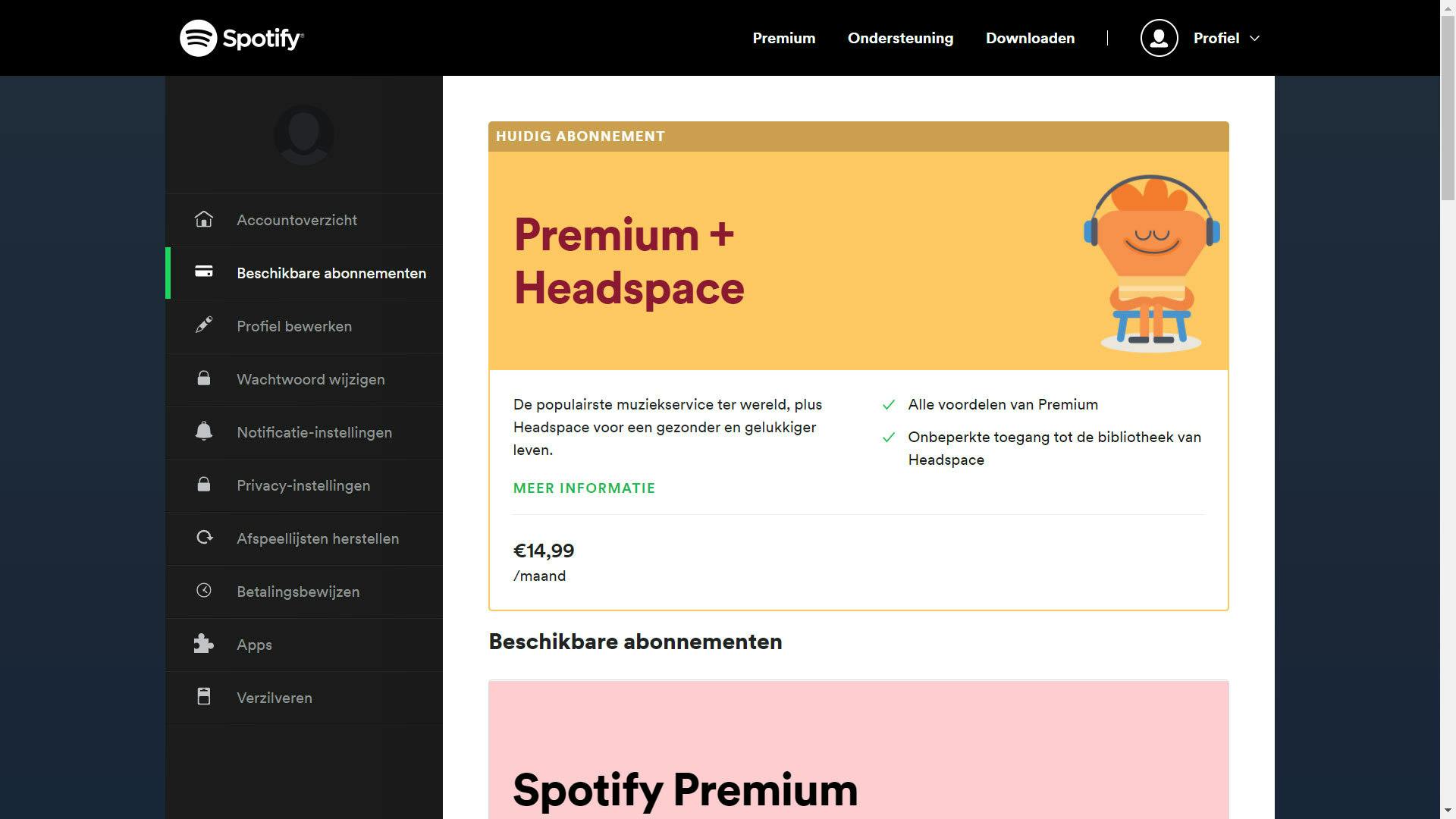This screenshot has height=819, width=1456.
Task: Click the house icon for Accountoverzicht
Action: (x=203, y=219)
